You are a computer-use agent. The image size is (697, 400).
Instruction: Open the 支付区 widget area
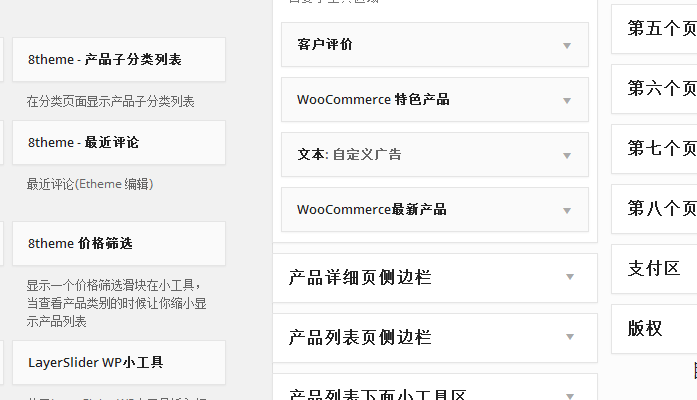pyautogui.click(x=654, y=269)
